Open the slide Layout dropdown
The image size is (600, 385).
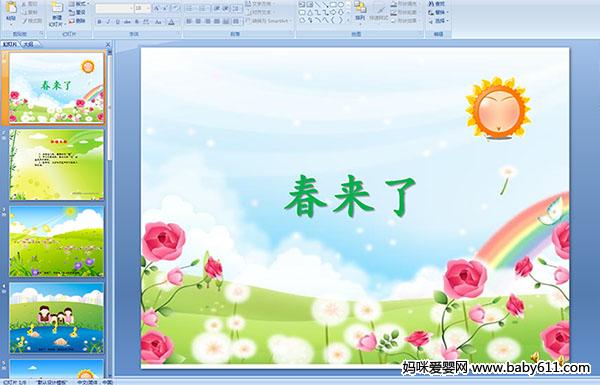[79, 4]
